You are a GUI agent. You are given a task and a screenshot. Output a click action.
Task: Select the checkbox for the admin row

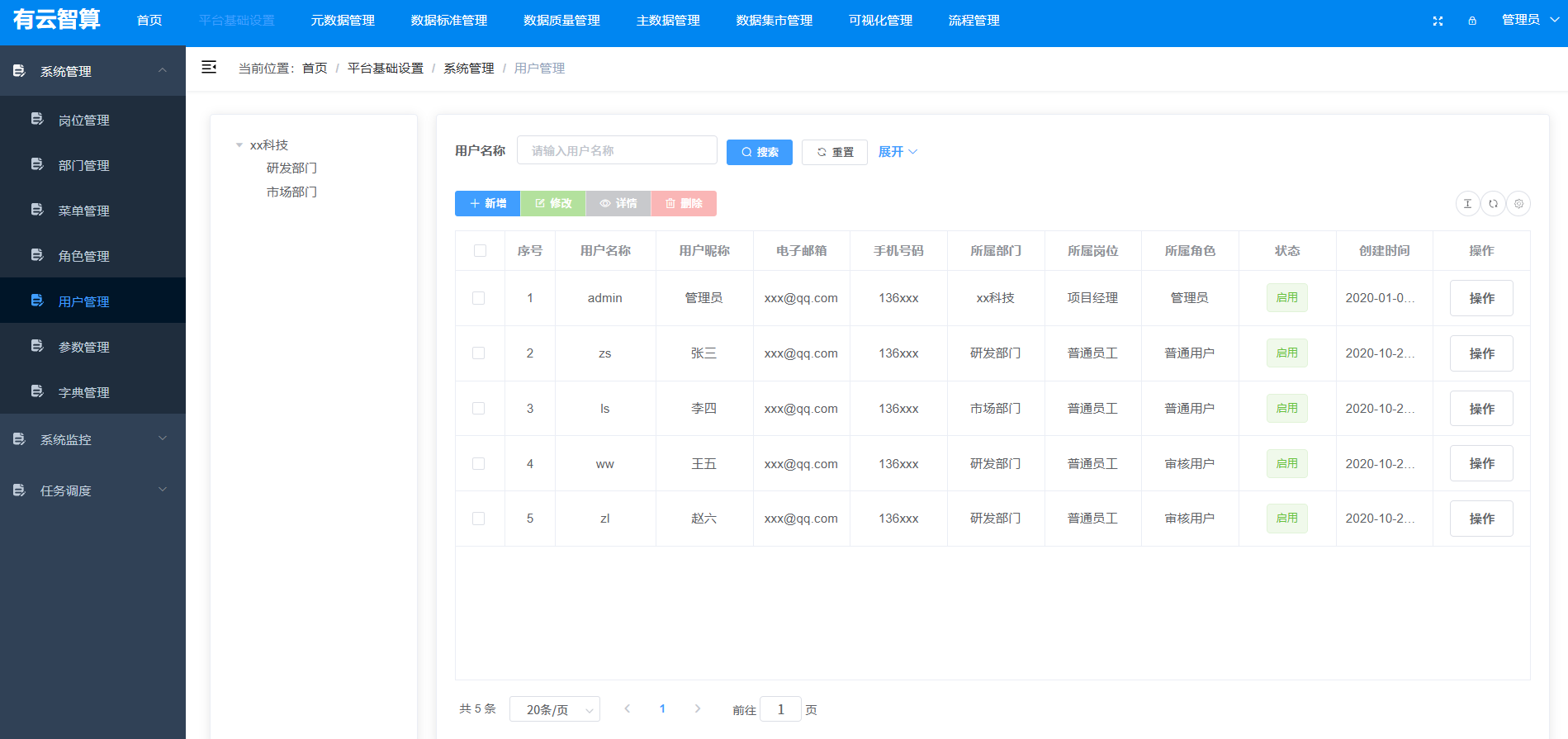(479, 298)
